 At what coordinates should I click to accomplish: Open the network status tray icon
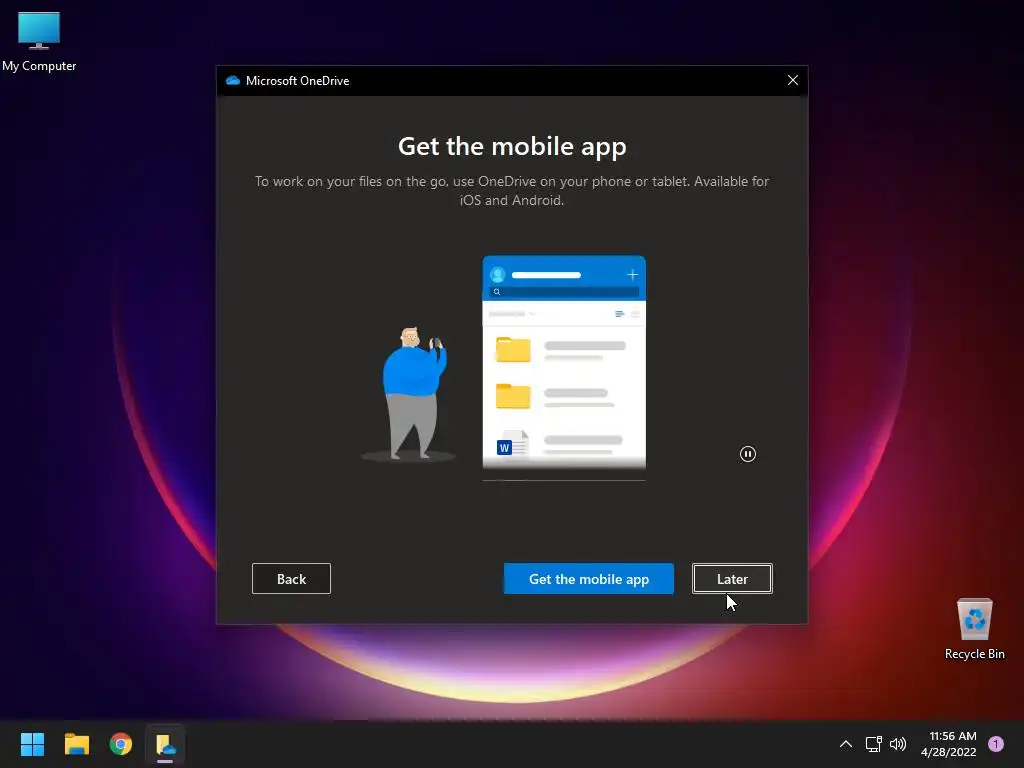click(874, 744)
